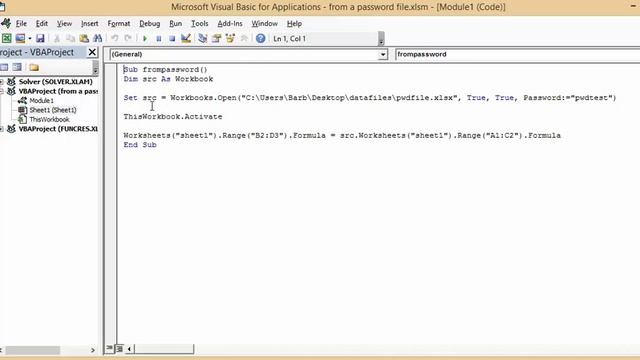Open the Edit menu
The width and height of the screenshot is (640, 360).
pyautogui.click(x=42, y=24)
